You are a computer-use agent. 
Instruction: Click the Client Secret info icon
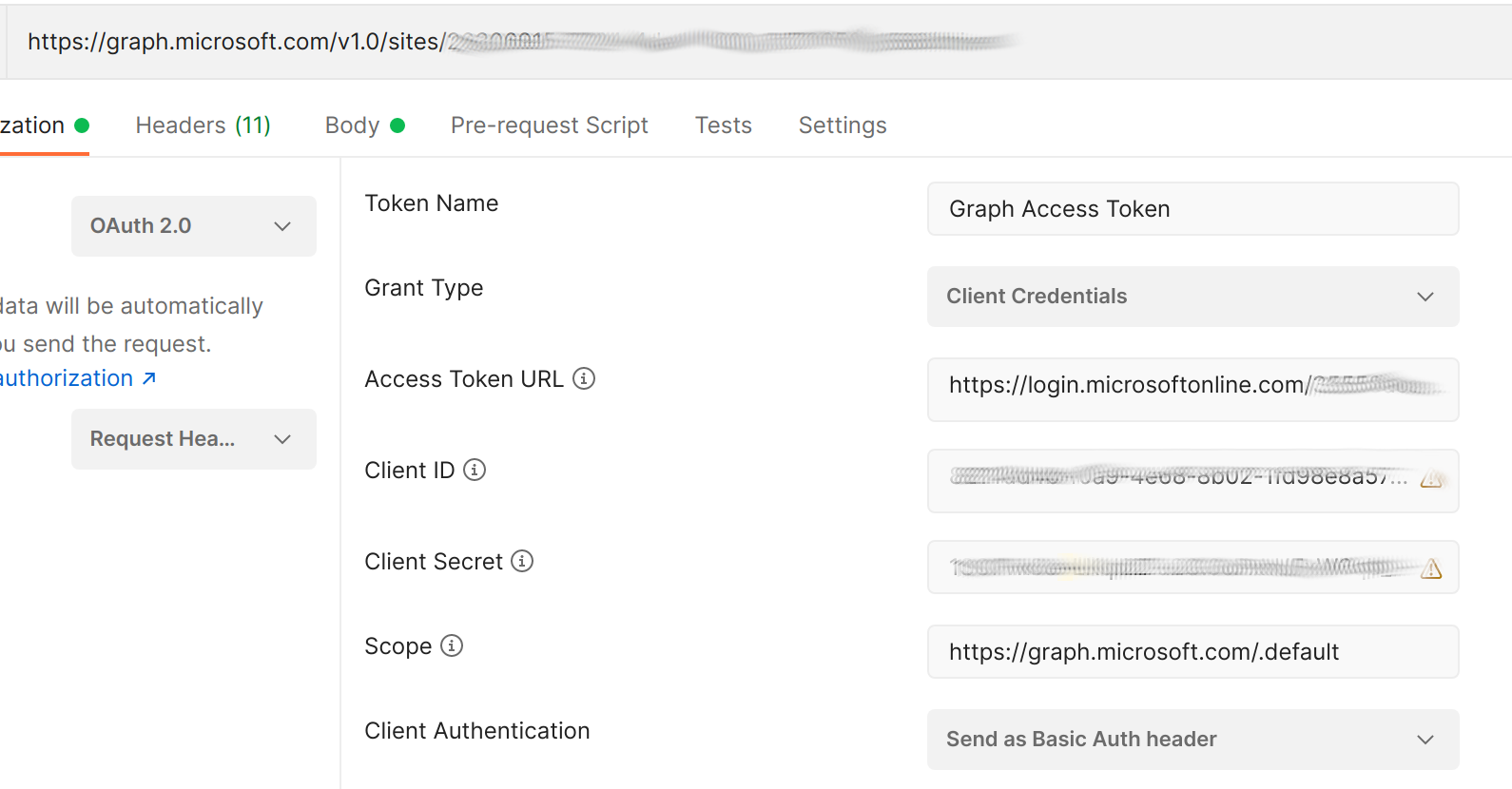pos(522,561)
